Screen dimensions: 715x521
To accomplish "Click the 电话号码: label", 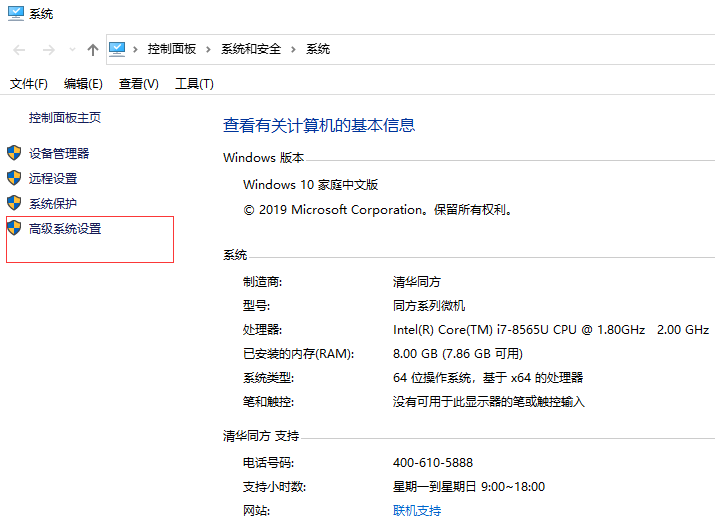I will (269, 463).
